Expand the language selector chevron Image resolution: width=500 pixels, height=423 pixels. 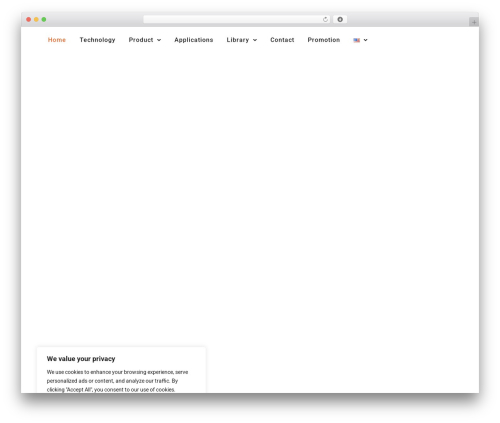(366, 40)
